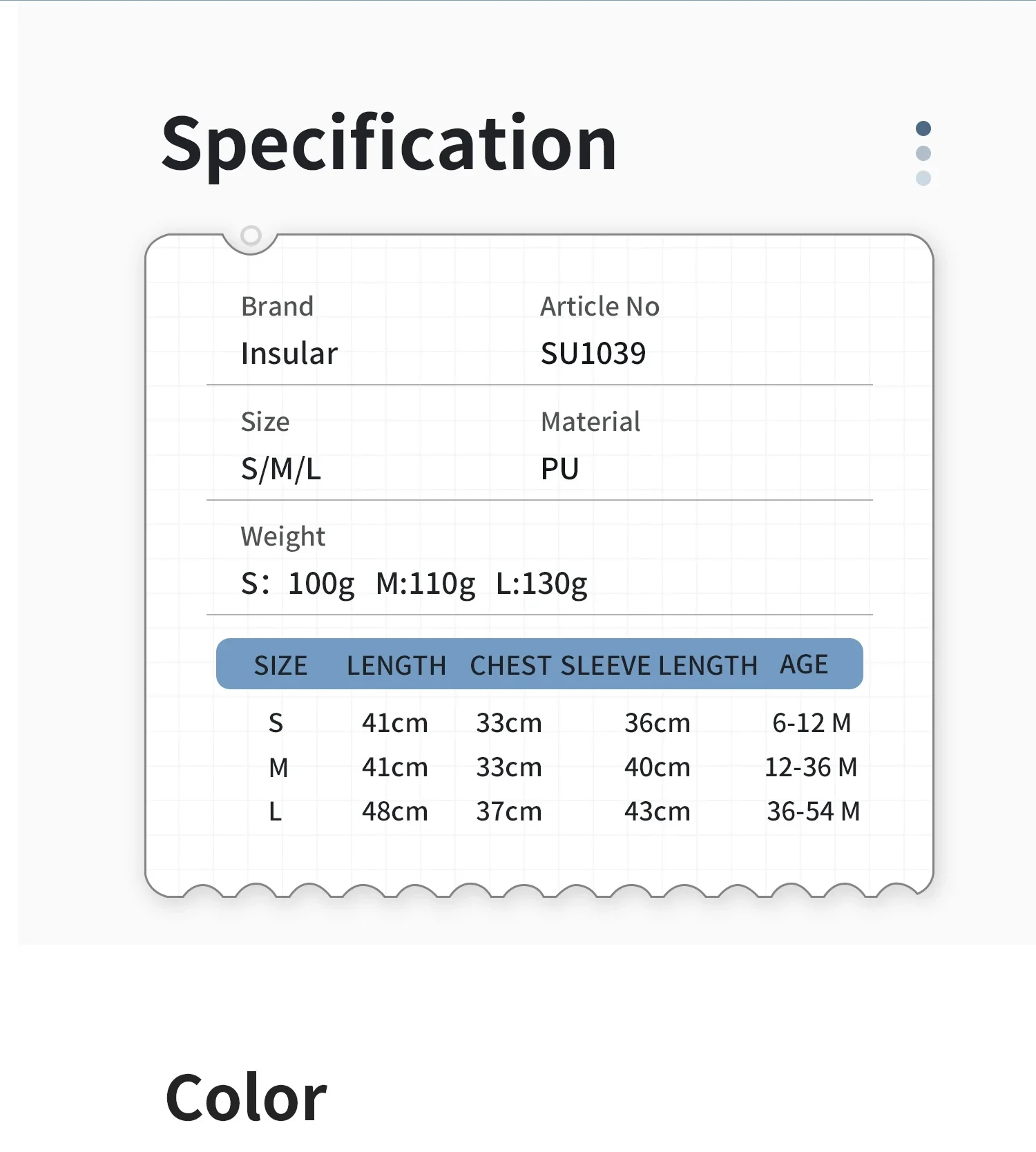This screenshot has width=1036, height=1152.
Task: Click the L:130g weight entry
Action: point(541,584)
